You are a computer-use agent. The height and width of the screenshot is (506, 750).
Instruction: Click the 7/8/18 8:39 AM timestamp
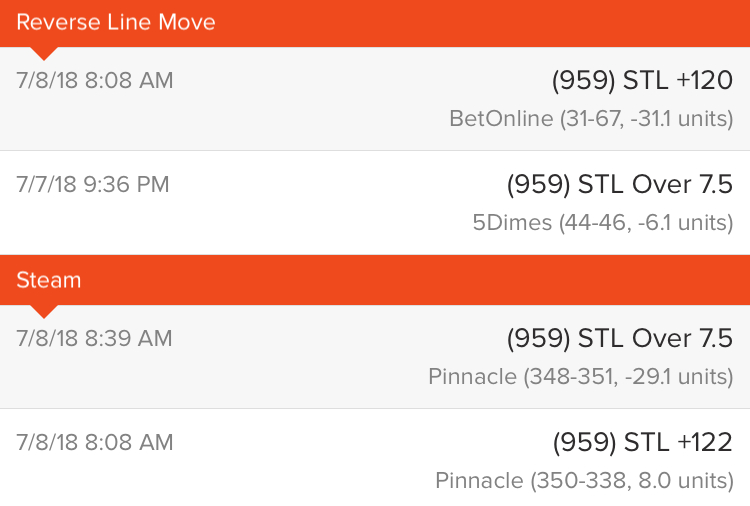pos(94,339)
